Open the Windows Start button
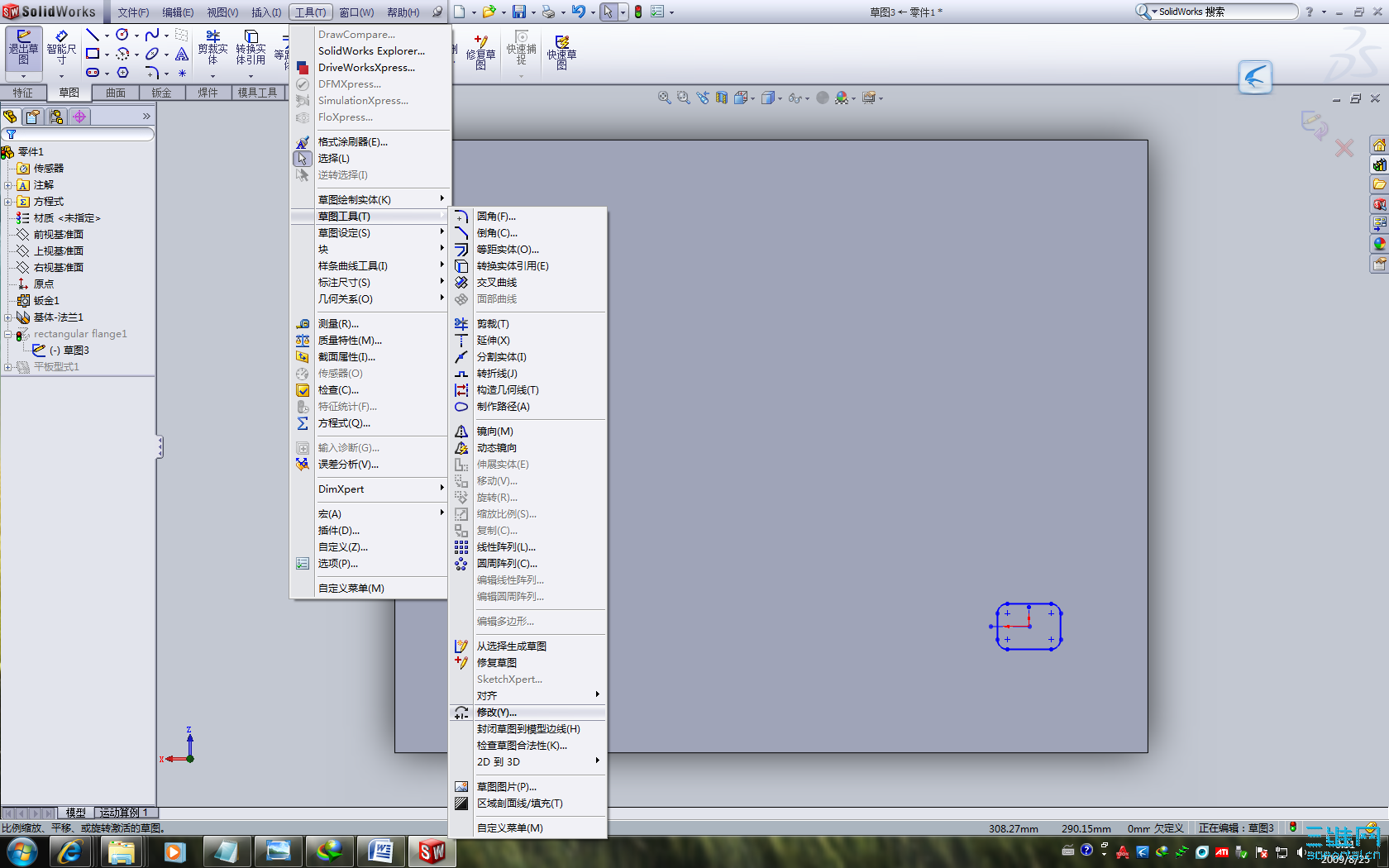Image resolution: width=1389 pixels, height=868 pixels. [x=22, y=851]
